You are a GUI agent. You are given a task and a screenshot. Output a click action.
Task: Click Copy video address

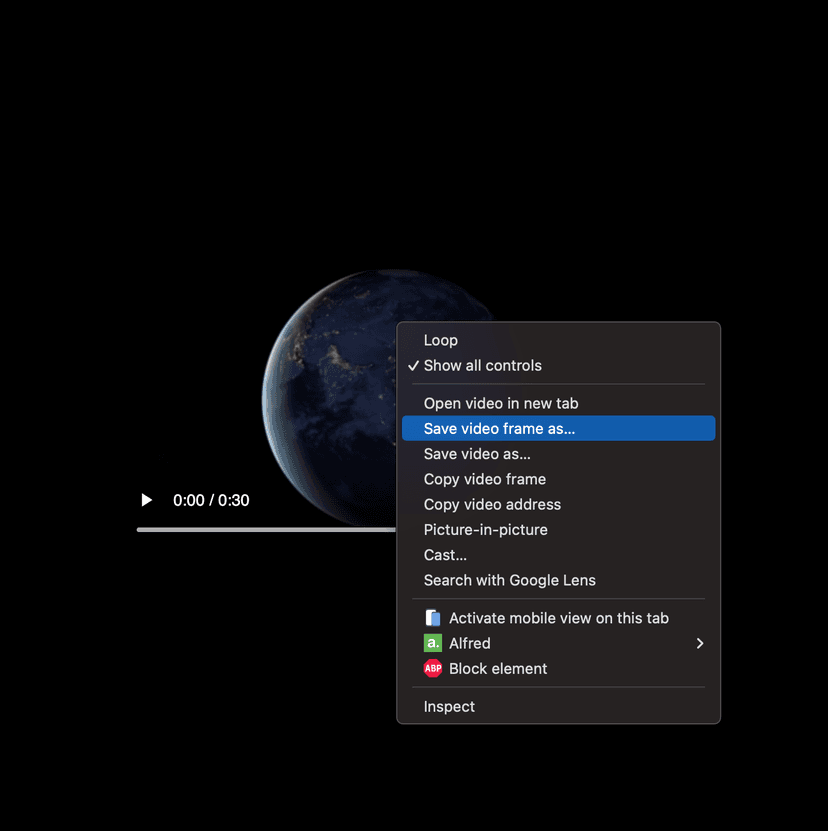tap(492, 504)
